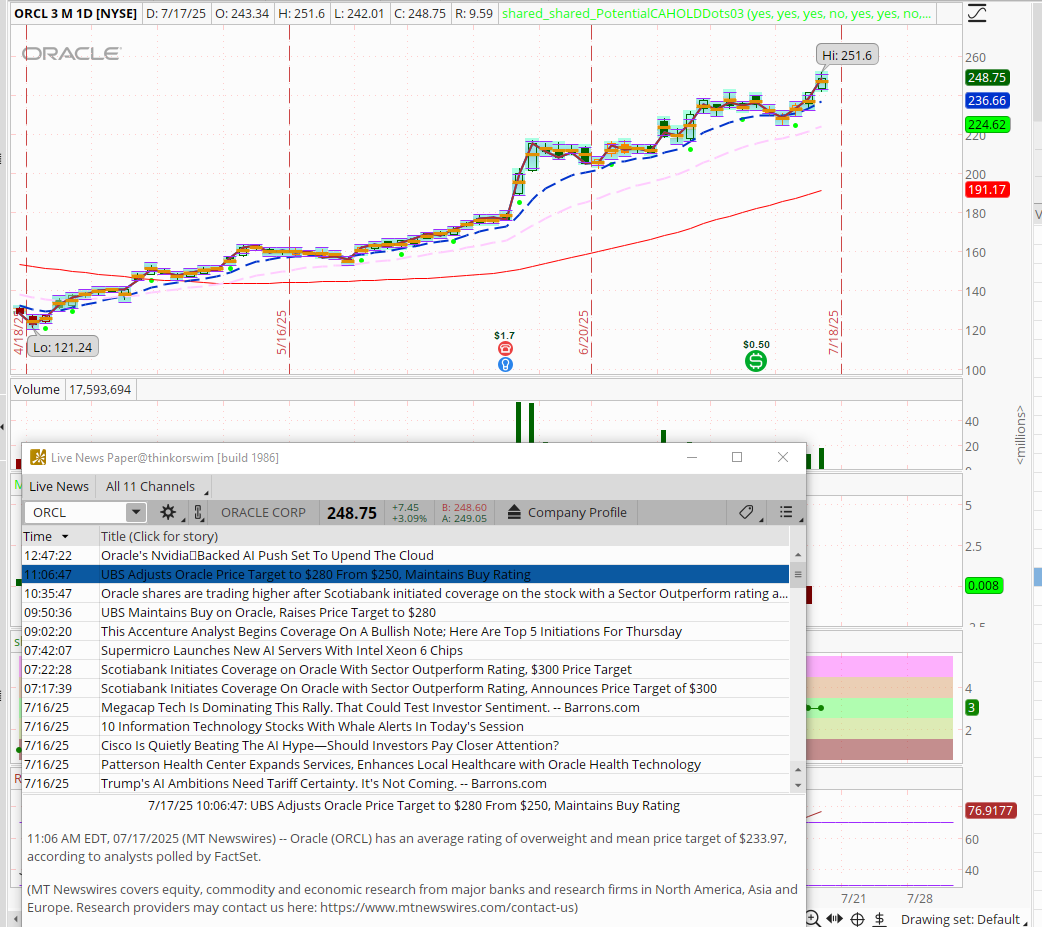Image resolution: width=1042 pixels, height=927 pixels.
Task: Click the green 0.008 indicator value label
Action: point(984,585)
